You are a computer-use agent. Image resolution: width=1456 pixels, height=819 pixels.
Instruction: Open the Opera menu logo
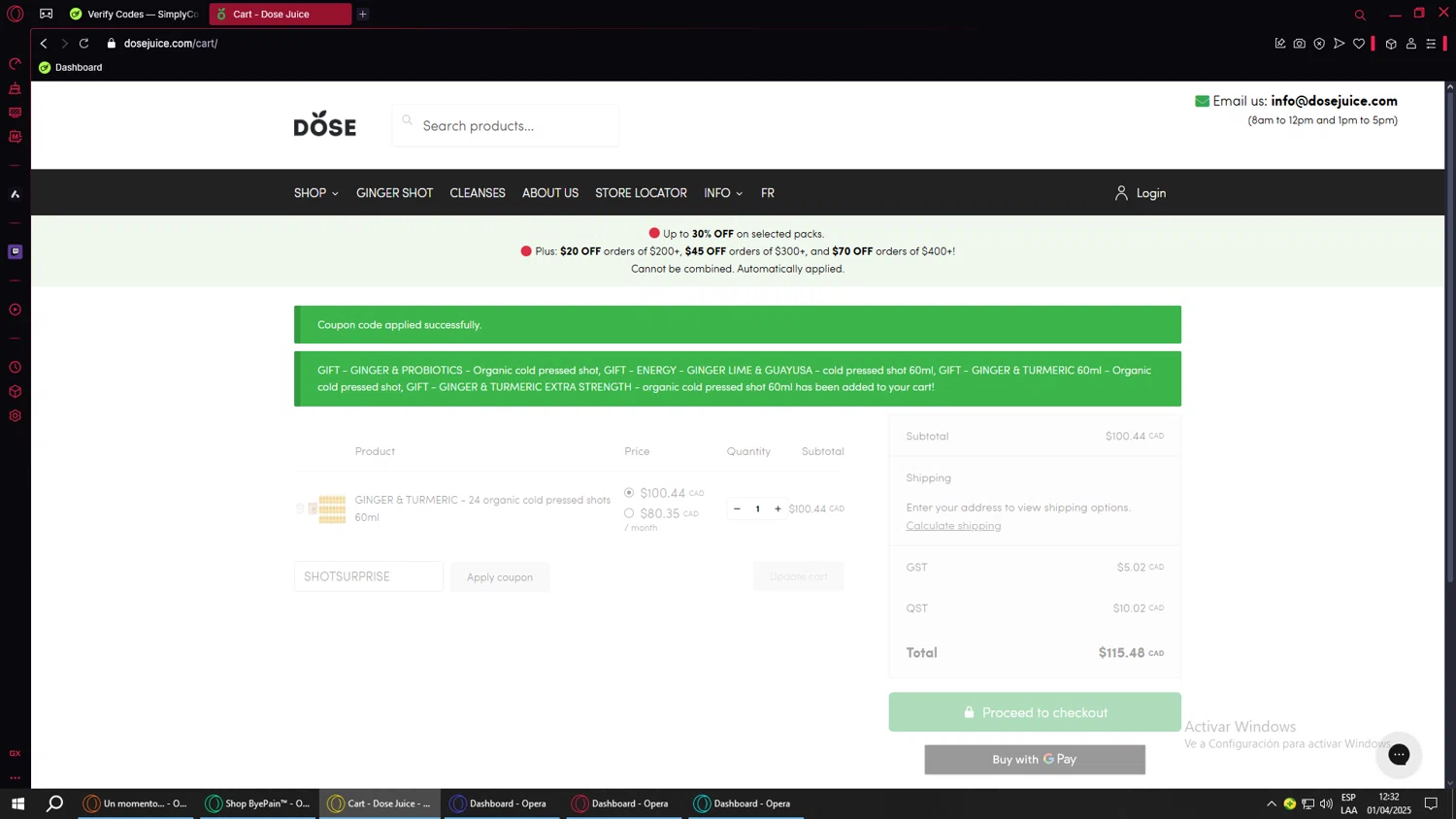(x=15, y=14)
